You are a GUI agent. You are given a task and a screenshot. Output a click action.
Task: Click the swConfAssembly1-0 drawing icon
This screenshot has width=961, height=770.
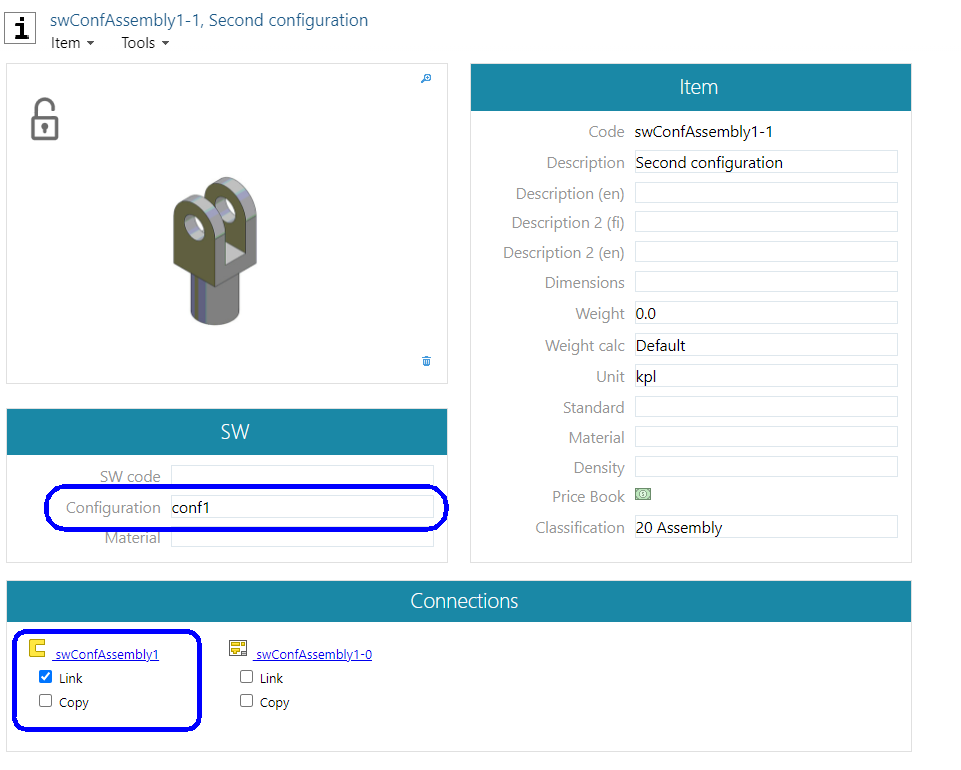(x=238, y=648)
